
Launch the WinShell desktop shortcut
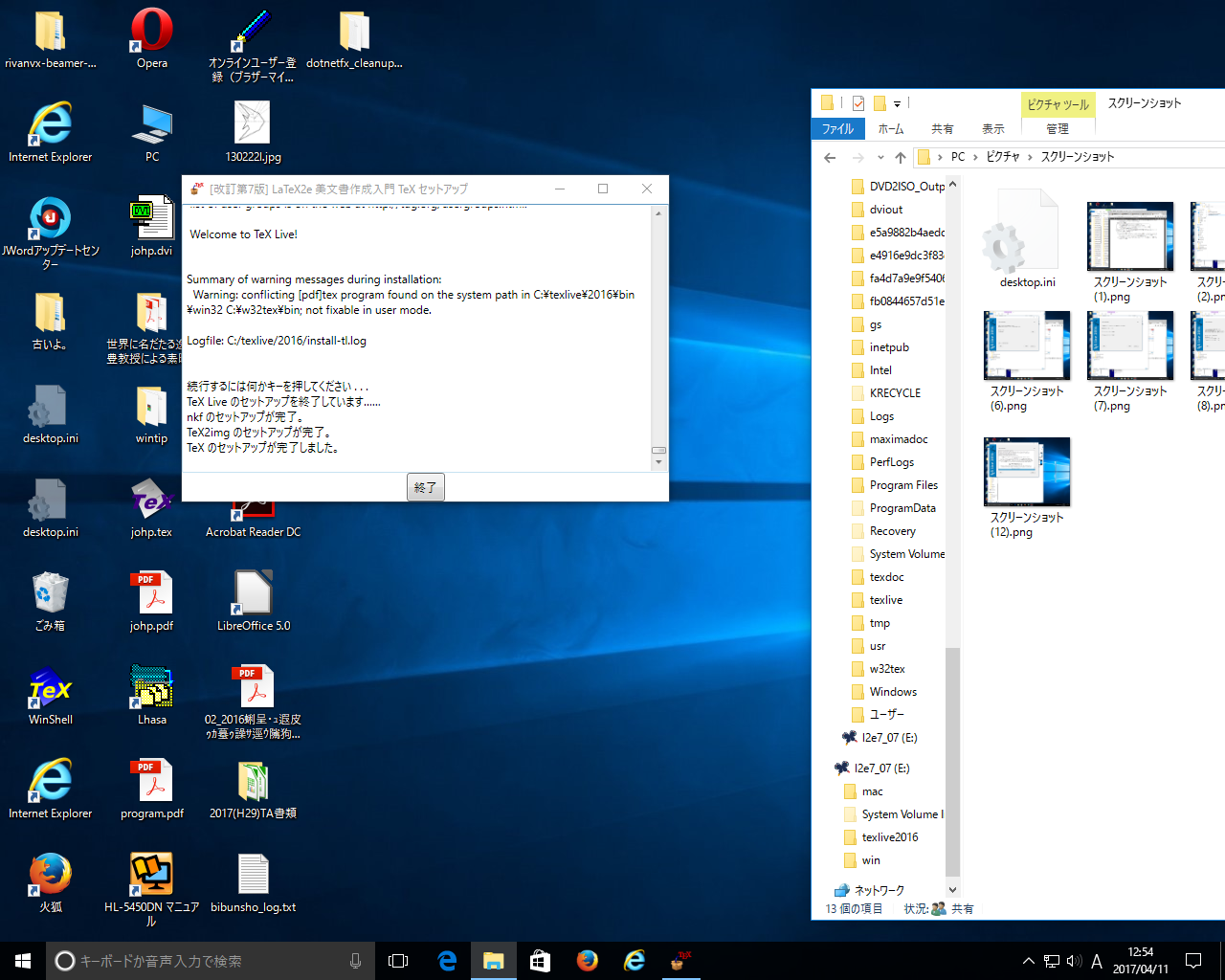(x=51, y=696)
